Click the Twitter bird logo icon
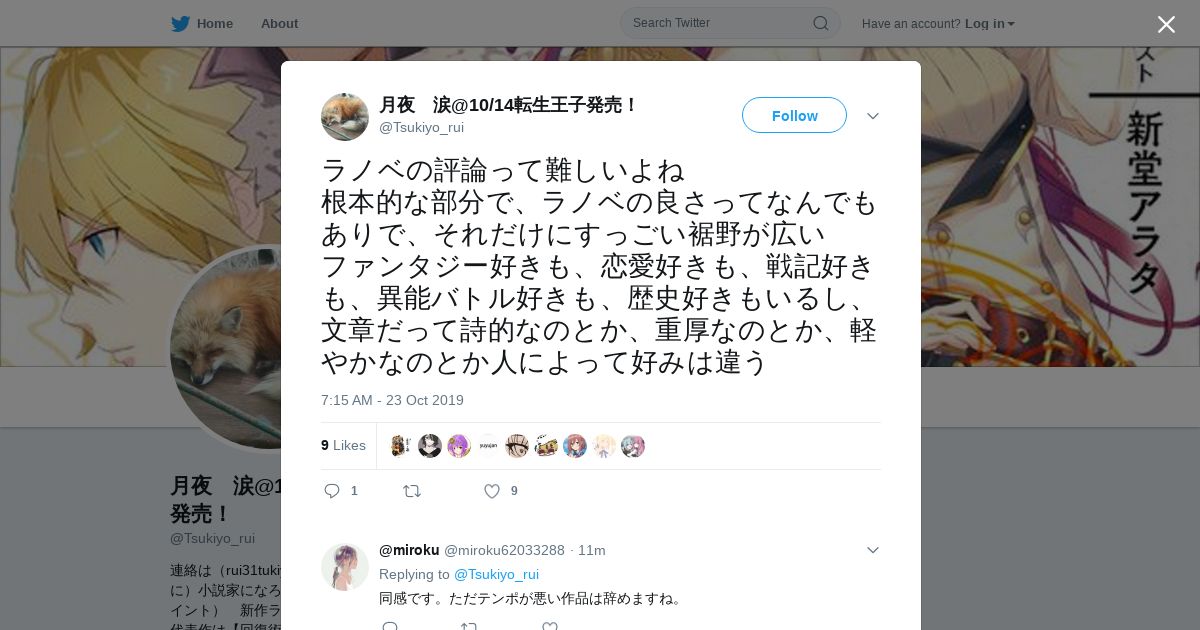 pyautogui.click(x=180, y=24)
